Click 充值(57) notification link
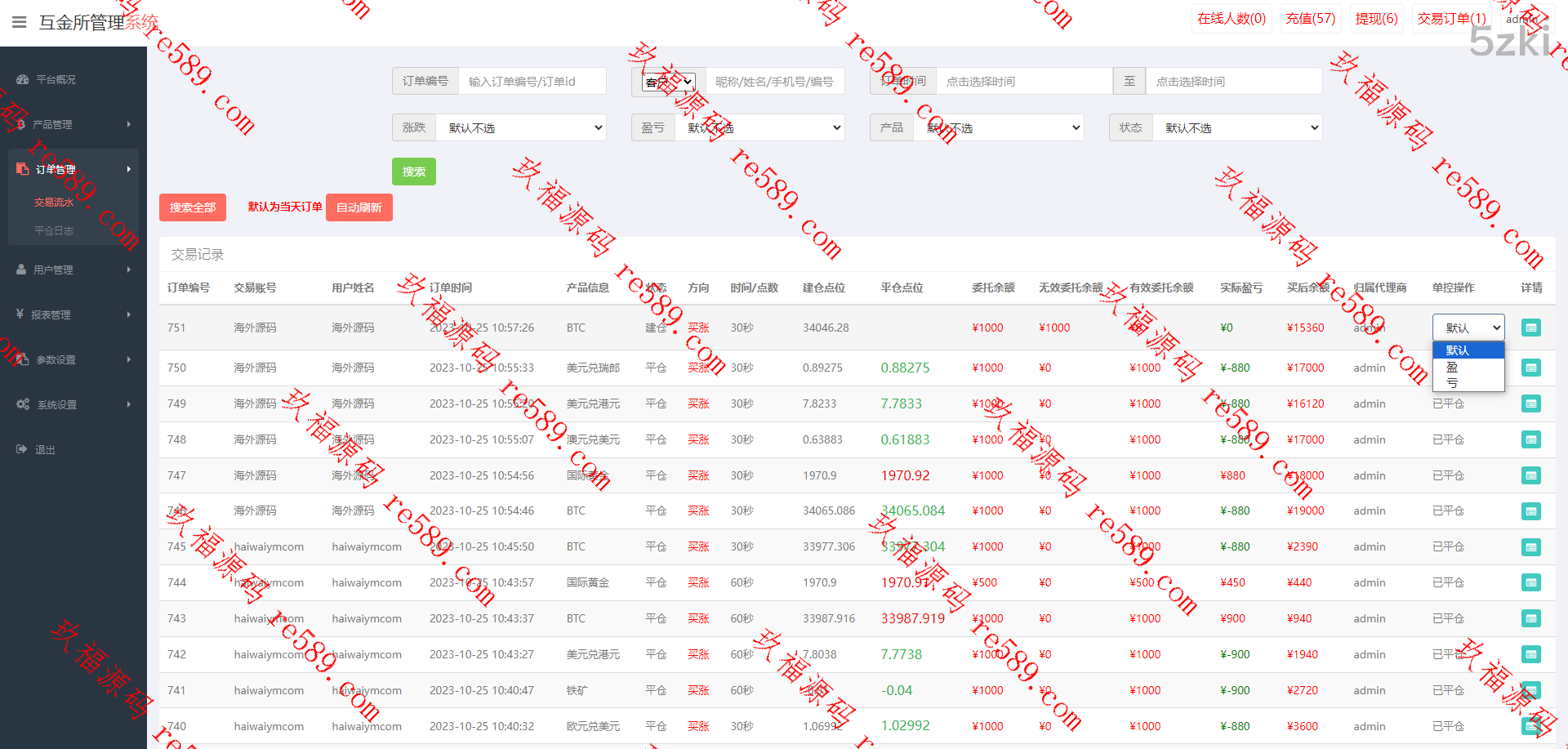1568x749 pixels. (x=1310, y=18)
